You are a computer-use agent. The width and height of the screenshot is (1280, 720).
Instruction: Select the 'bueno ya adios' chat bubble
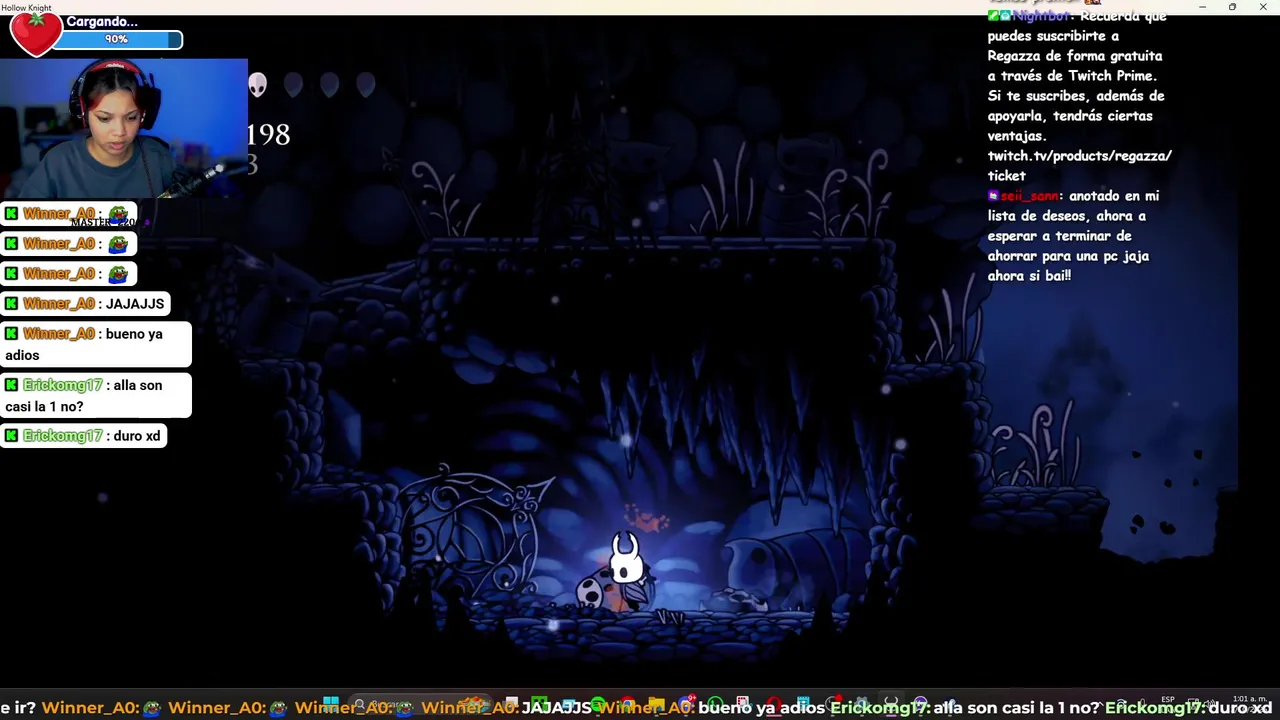95,344
